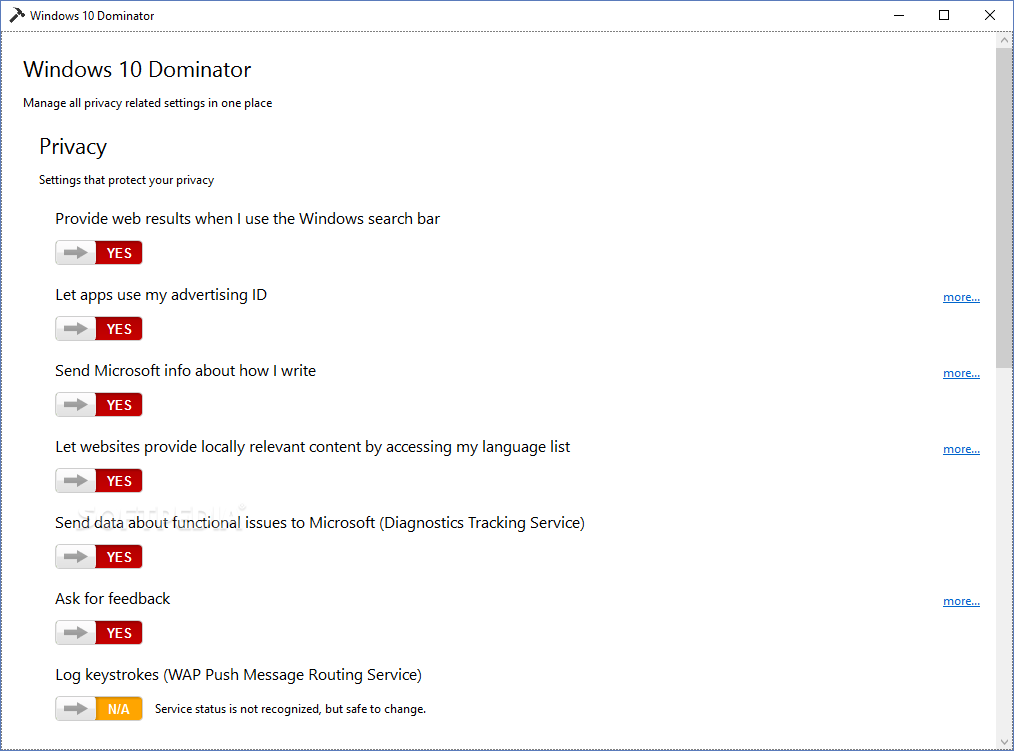This screenshot has height=751, width=1014.
Task: Click 'Send Microsoft info about how I write' label
Action: pos(186,371)
